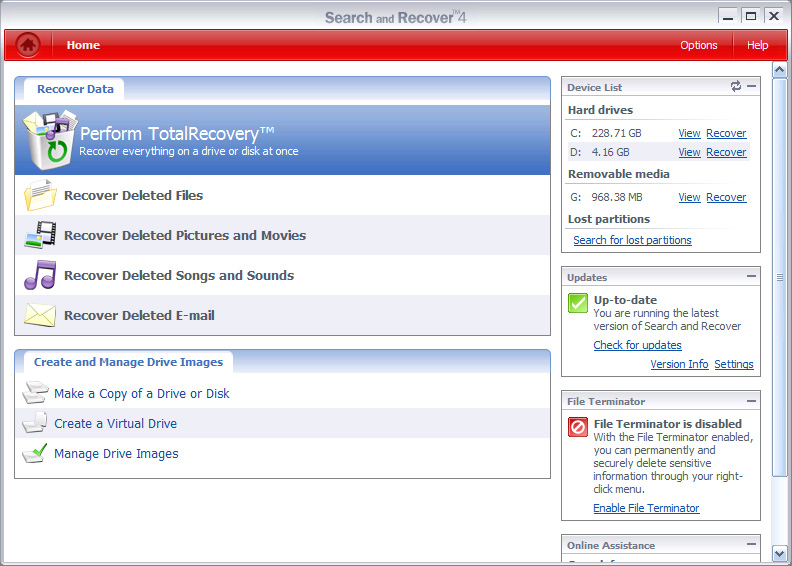Click the film and photo icon for Pictures and Movies
792x566 pixels.
point(40,235)
